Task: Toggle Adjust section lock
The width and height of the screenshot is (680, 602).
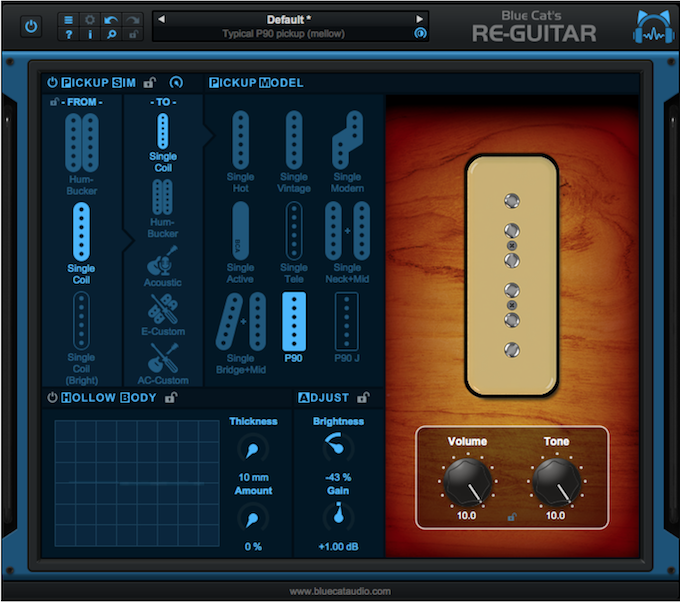Action: pos(363,397)
